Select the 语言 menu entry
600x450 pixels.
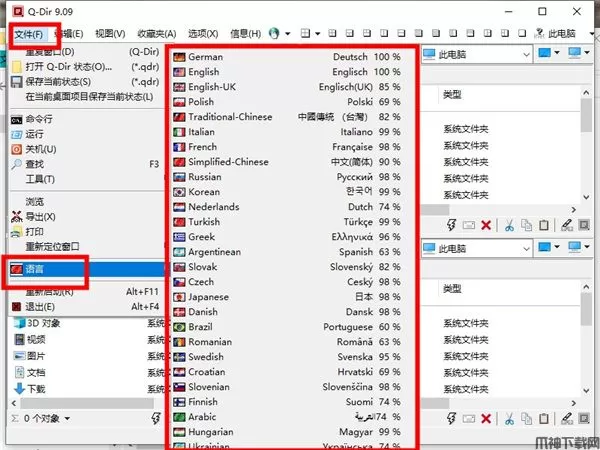pos(87,269)
